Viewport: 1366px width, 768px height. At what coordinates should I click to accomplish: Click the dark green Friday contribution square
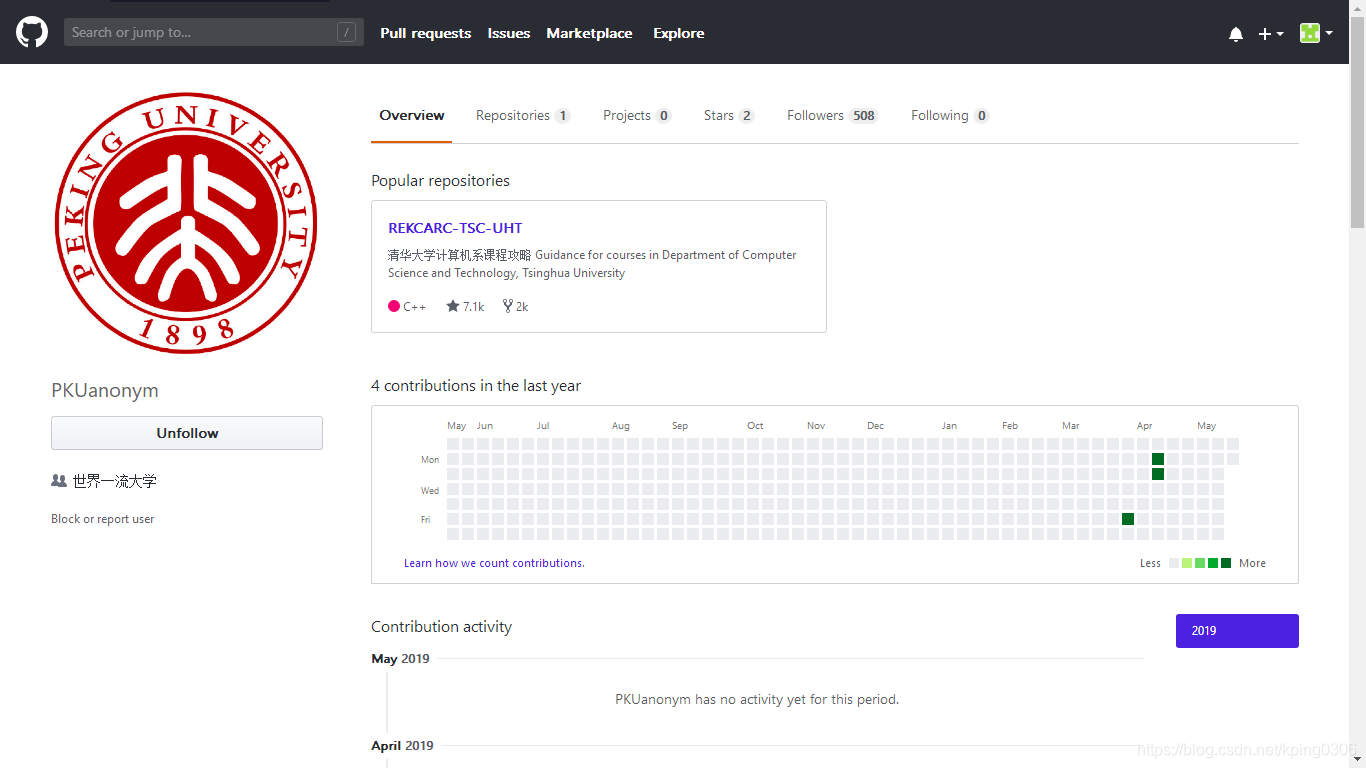click(1128, 519)
